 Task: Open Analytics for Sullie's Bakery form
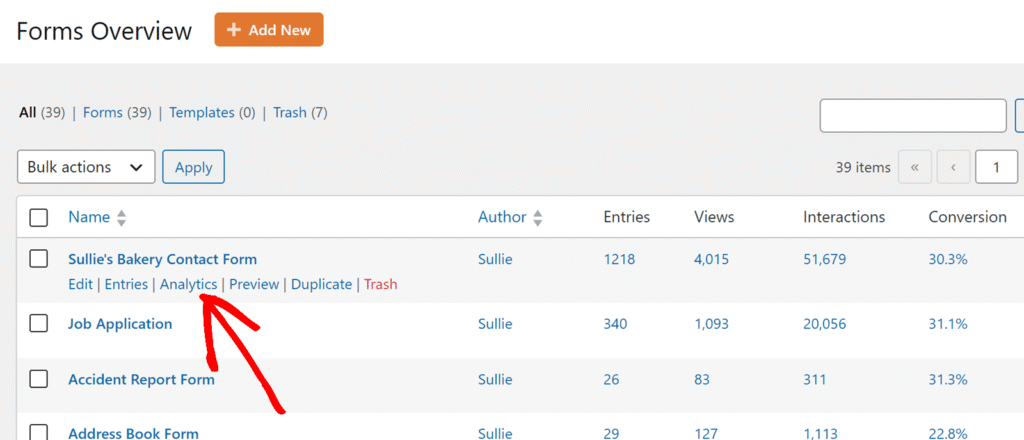click(189, 285)
